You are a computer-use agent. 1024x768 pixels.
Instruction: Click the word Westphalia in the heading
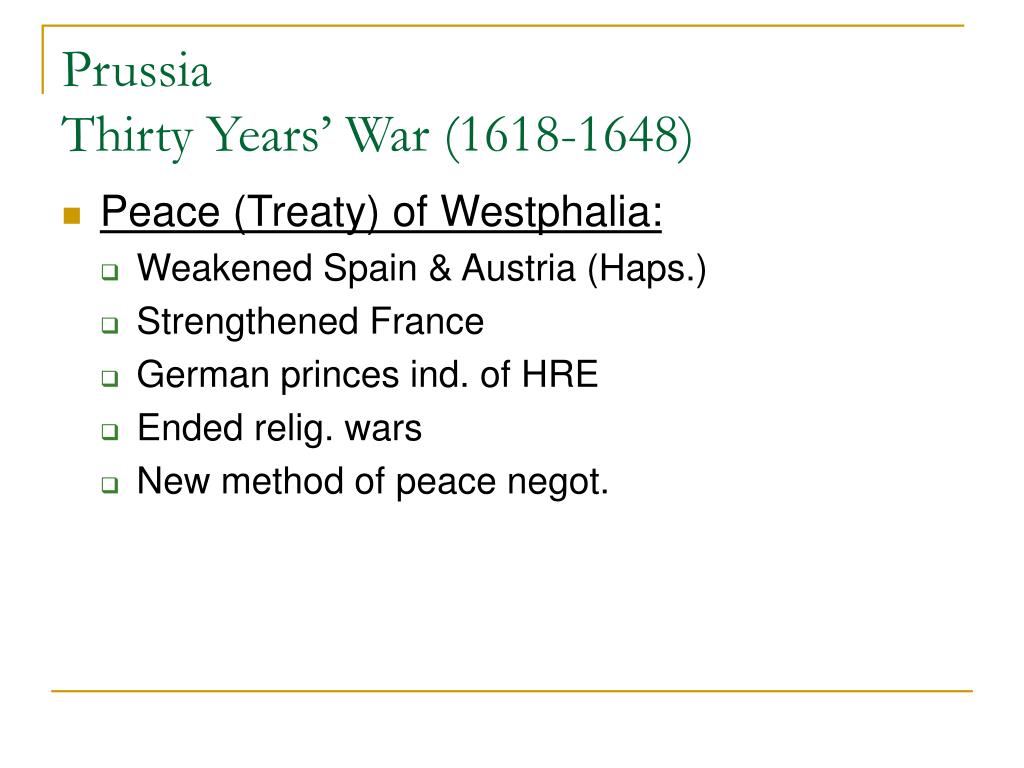[x=551, y=213]
